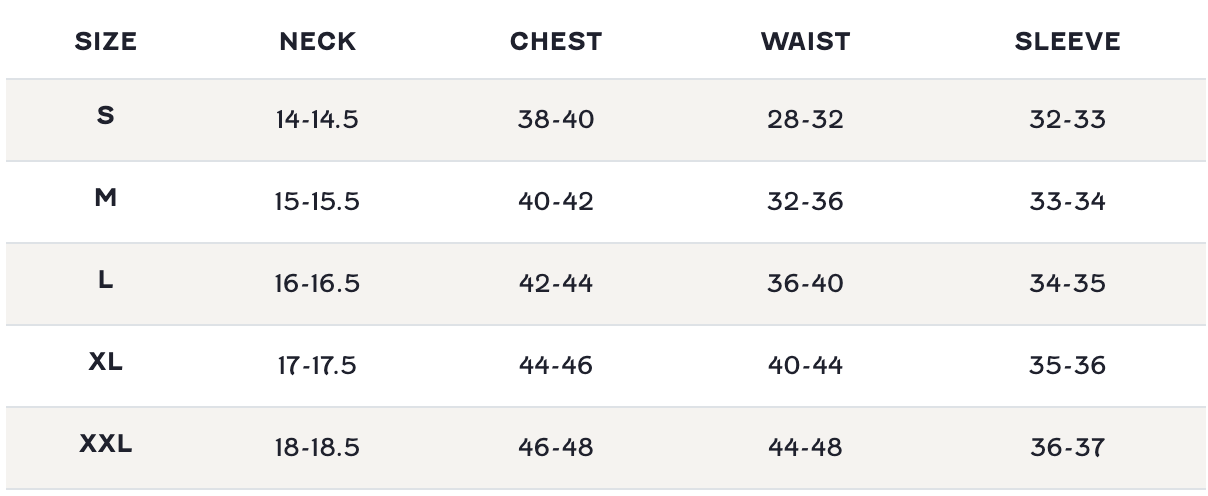Click sleeve measurement 35-36

click(1067, 366)
